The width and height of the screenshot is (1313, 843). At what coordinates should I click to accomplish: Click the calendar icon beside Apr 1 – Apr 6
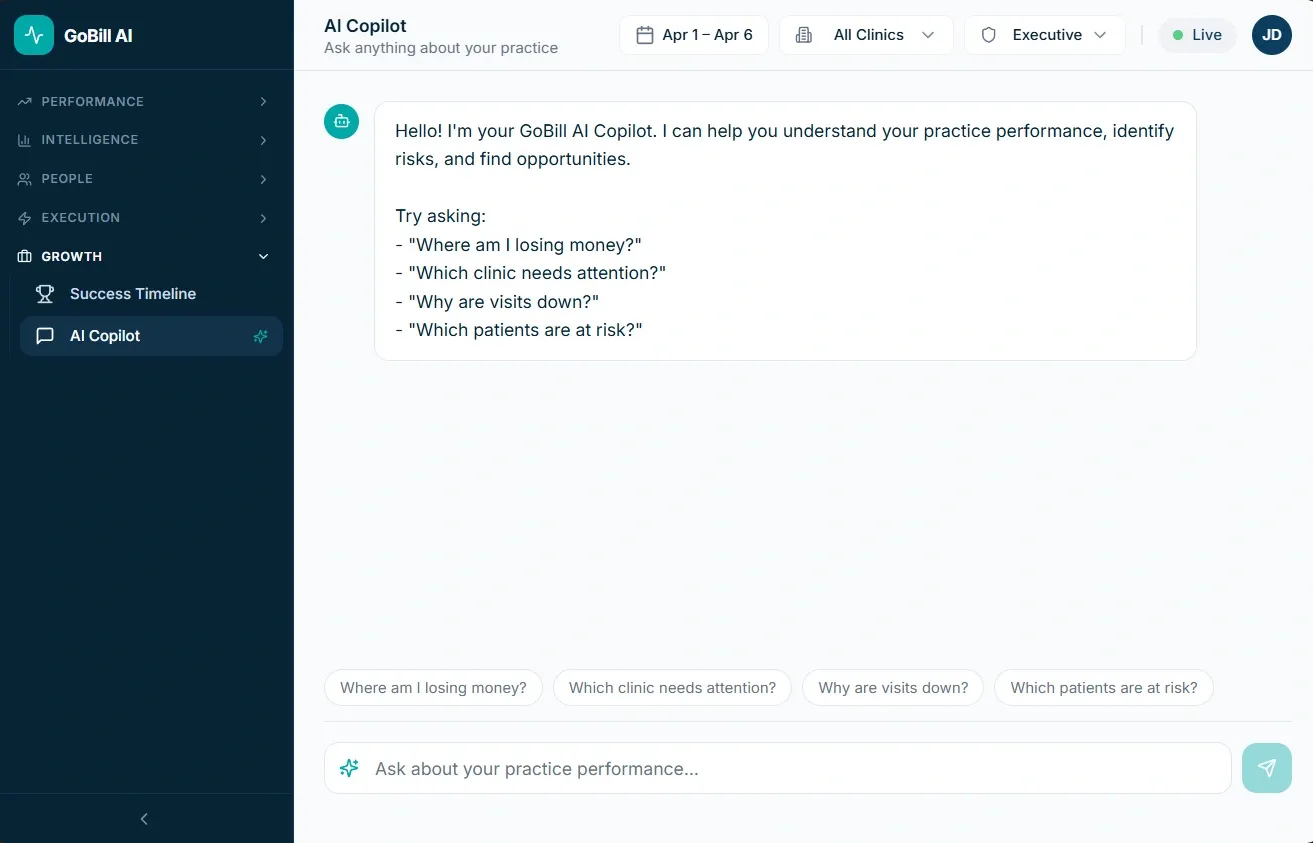645,35
